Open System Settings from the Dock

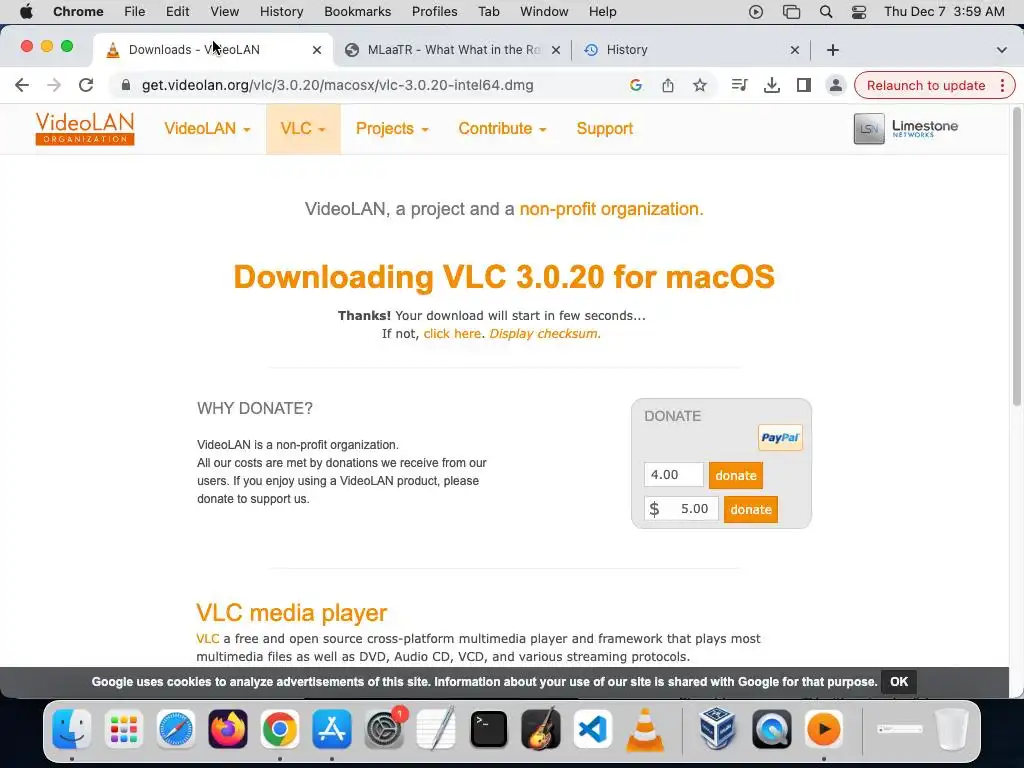(384, 729)
